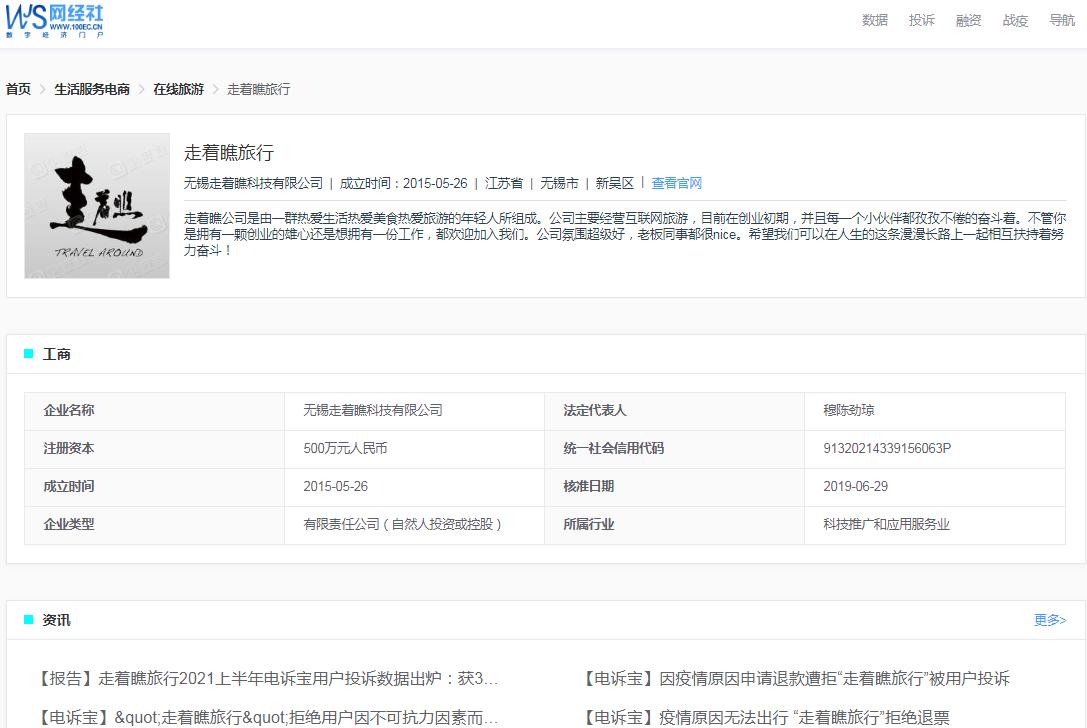Open the 战疫 section in top navigation
1087x728 pixels.
pos(1015,20)
